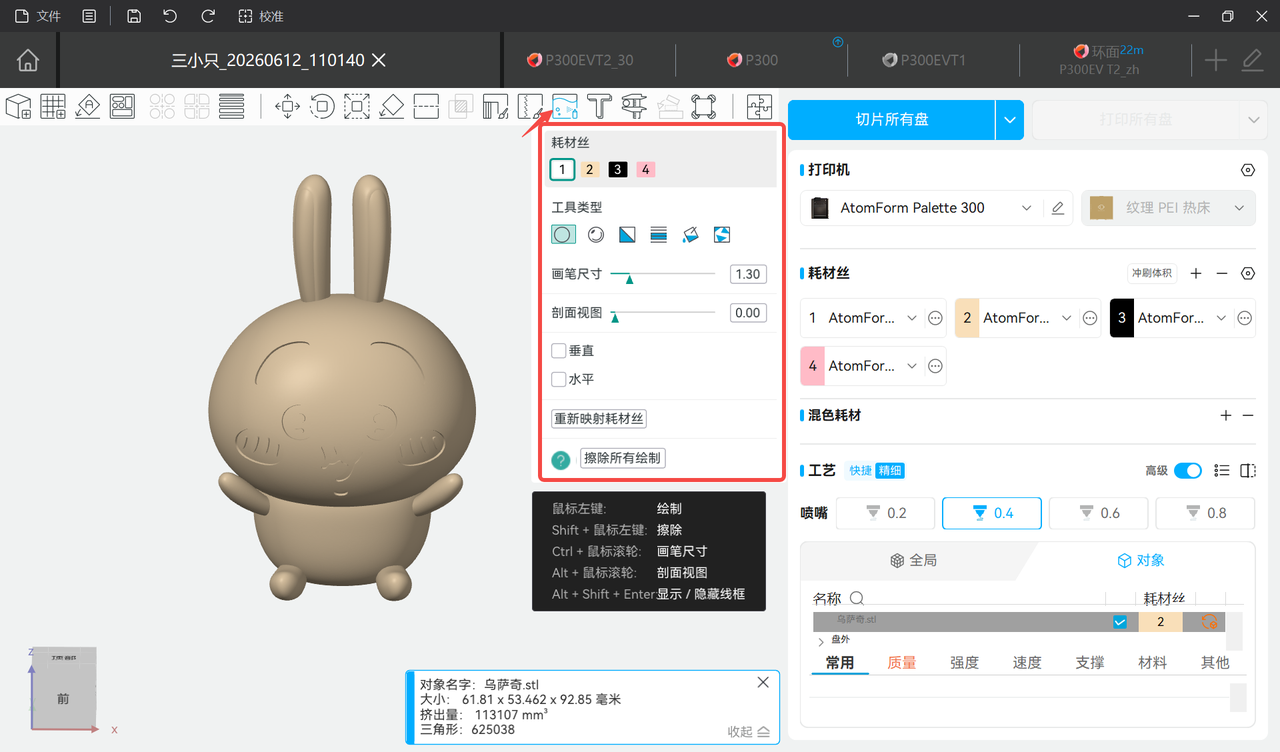1280x752 pixels.
Task: Click the 切片所有盘 button
Action: 892,120
